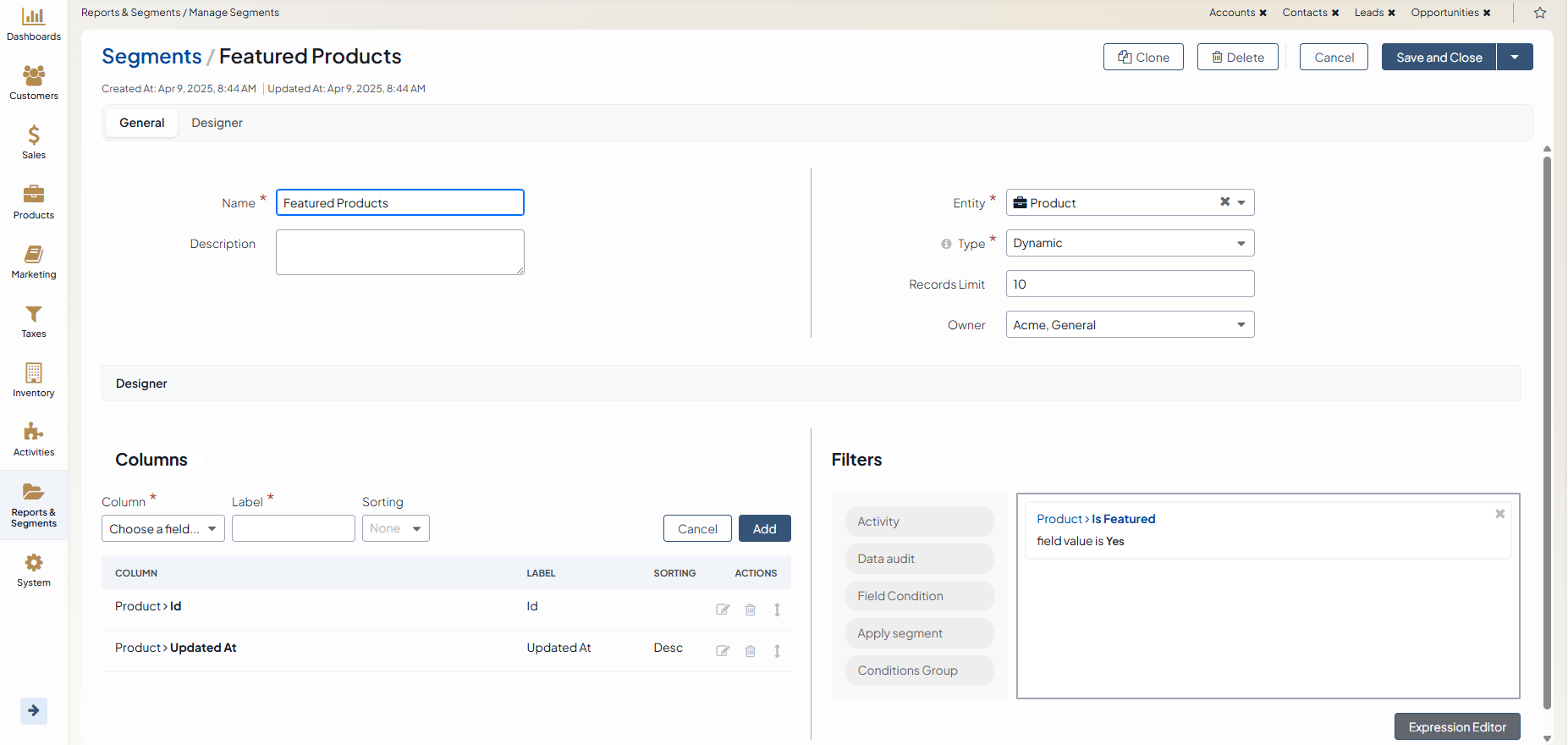Edit the Product Id column row
The height and width of the screenshot is (745, 1568).
(x=723, y=610)
